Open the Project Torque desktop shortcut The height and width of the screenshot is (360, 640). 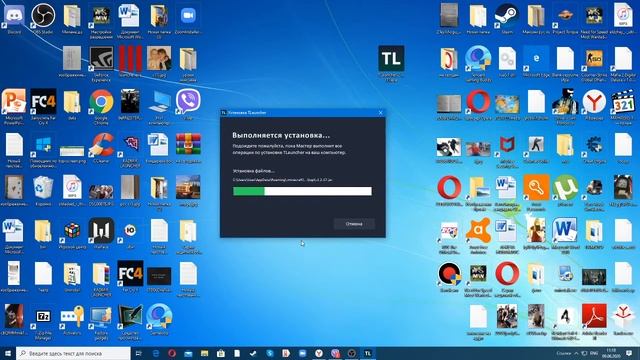[565, 19]
